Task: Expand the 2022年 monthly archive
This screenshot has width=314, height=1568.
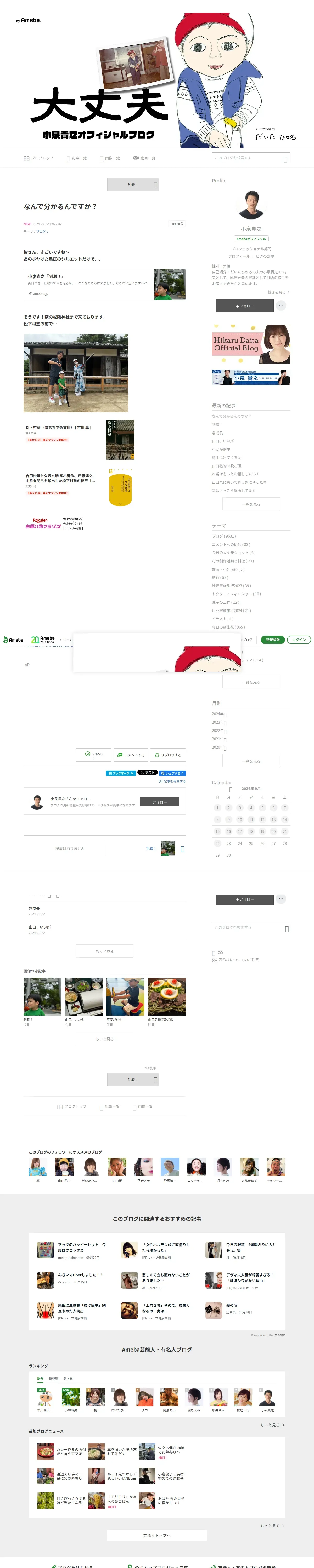Action: 219,730
